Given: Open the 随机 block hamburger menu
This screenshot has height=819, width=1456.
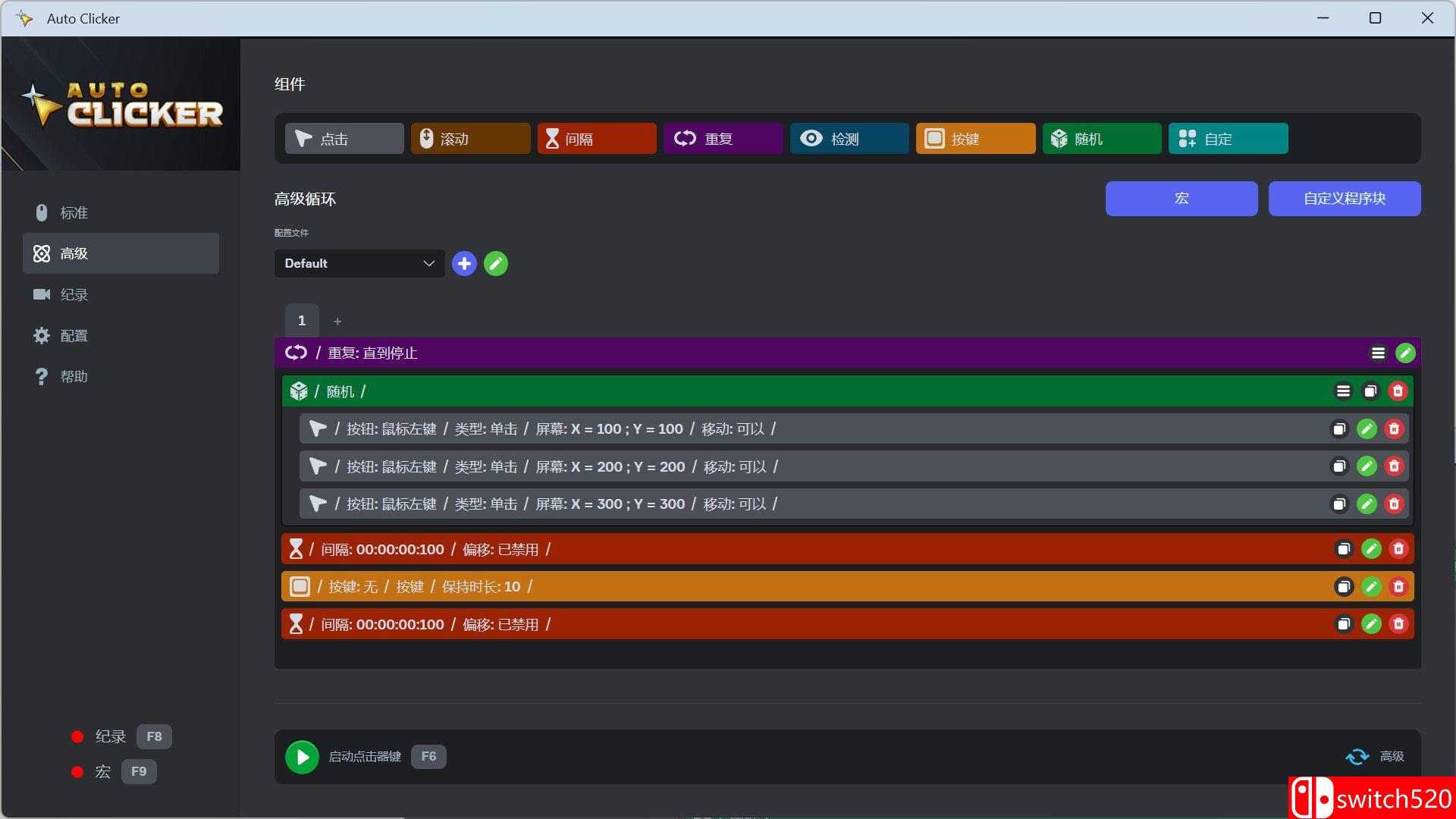Looking at the screenshot, I should pyautogui.click(x=1343, y=391).
